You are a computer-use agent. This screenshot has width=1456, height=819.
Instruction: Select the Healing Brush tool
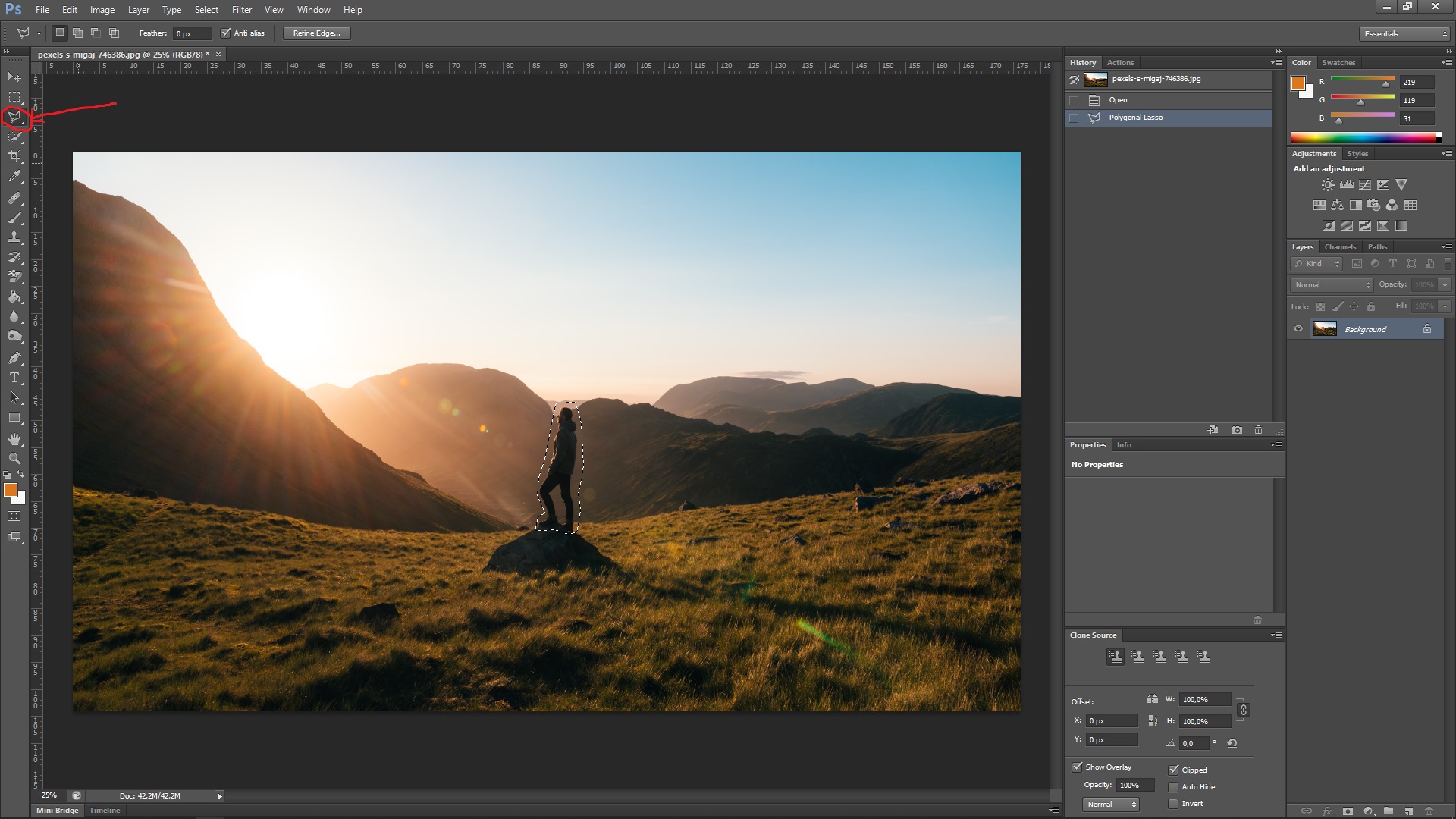point(14,197)
